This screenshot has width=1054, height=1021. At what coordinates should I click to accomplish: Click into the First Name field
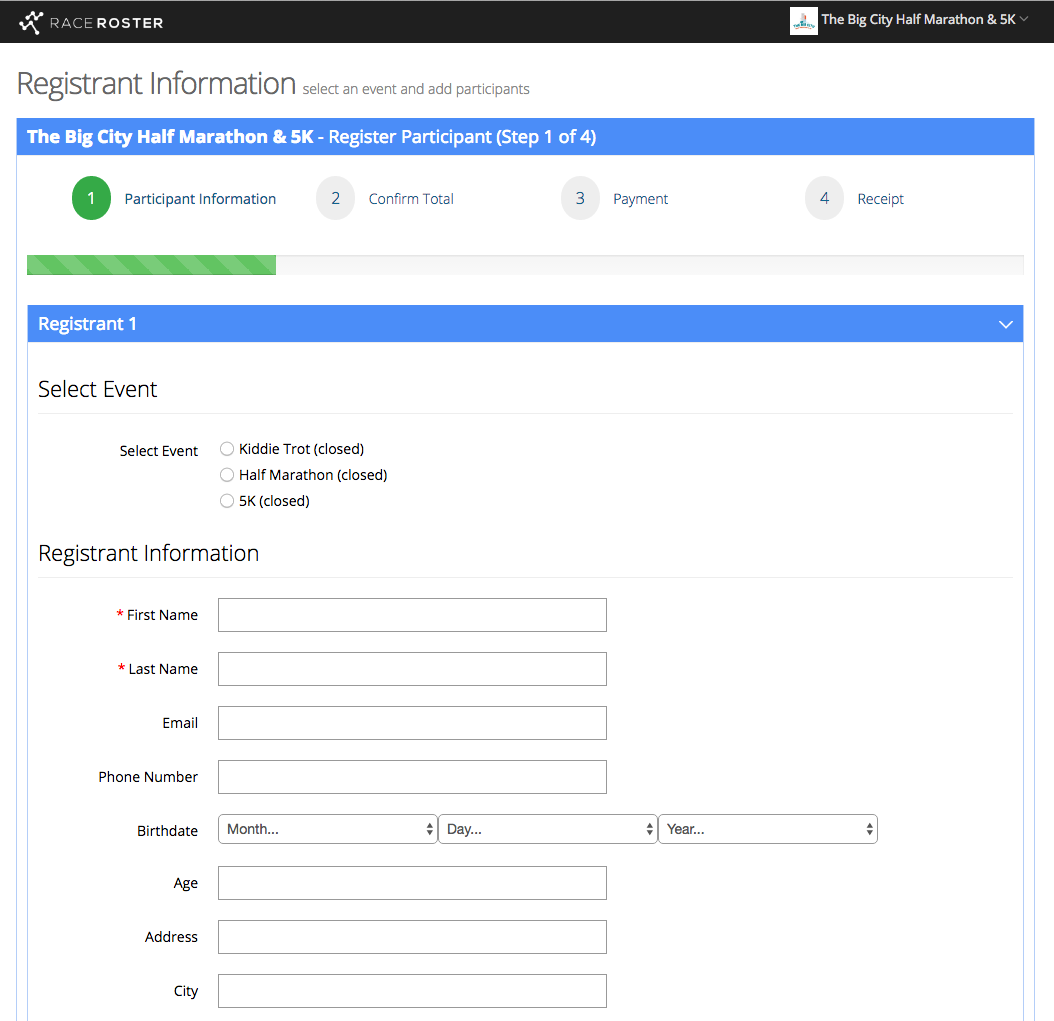pos(412,615)
